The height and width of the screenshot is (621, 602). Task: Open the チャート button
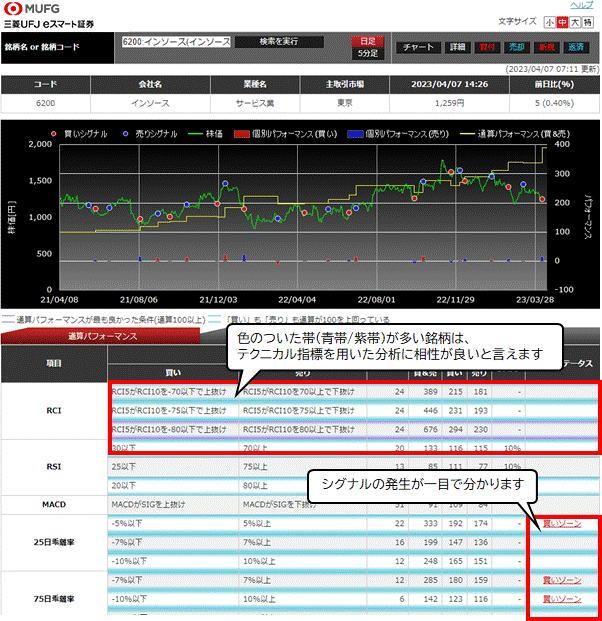(x=418, y=47)
